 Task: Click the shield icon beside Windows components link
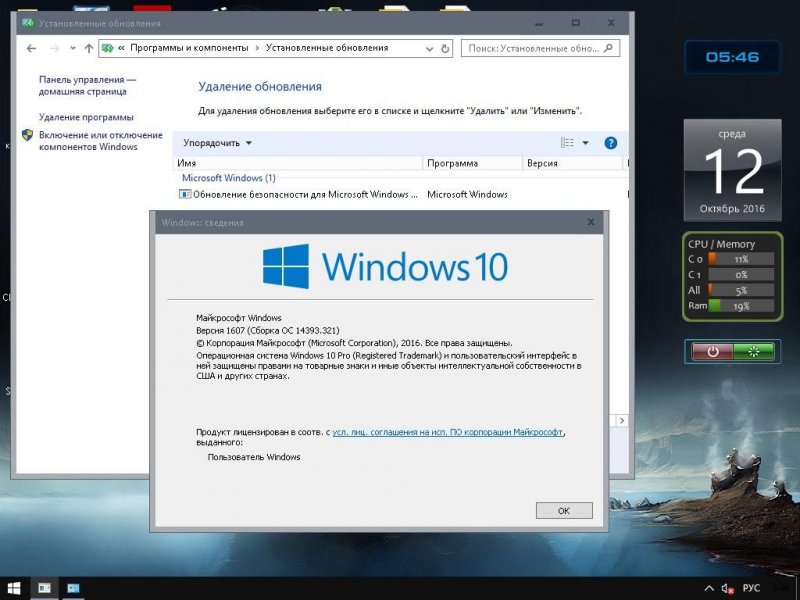tap(28, 135)
